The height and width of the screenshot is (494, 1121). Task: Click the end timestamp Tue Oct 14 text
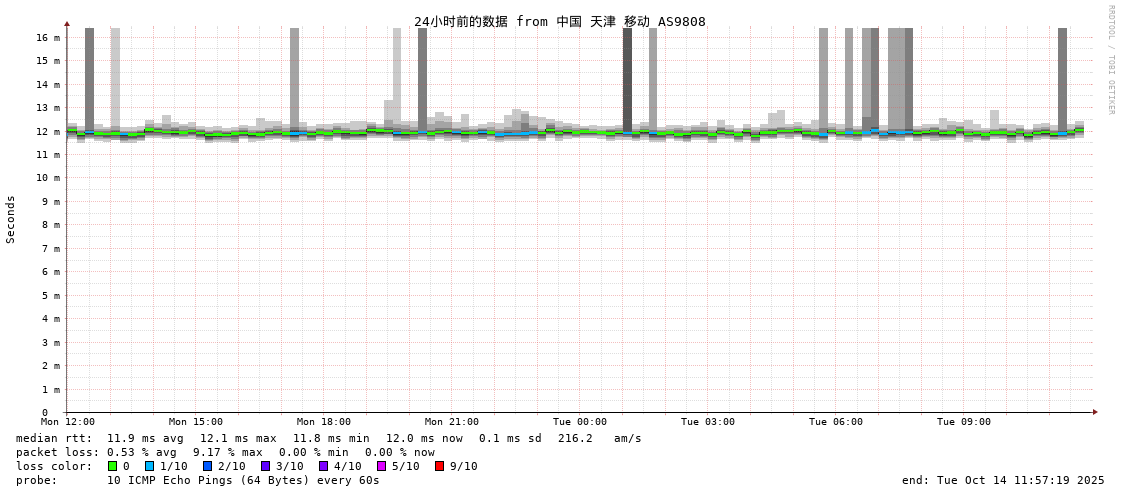click(x=1003, y=480)
